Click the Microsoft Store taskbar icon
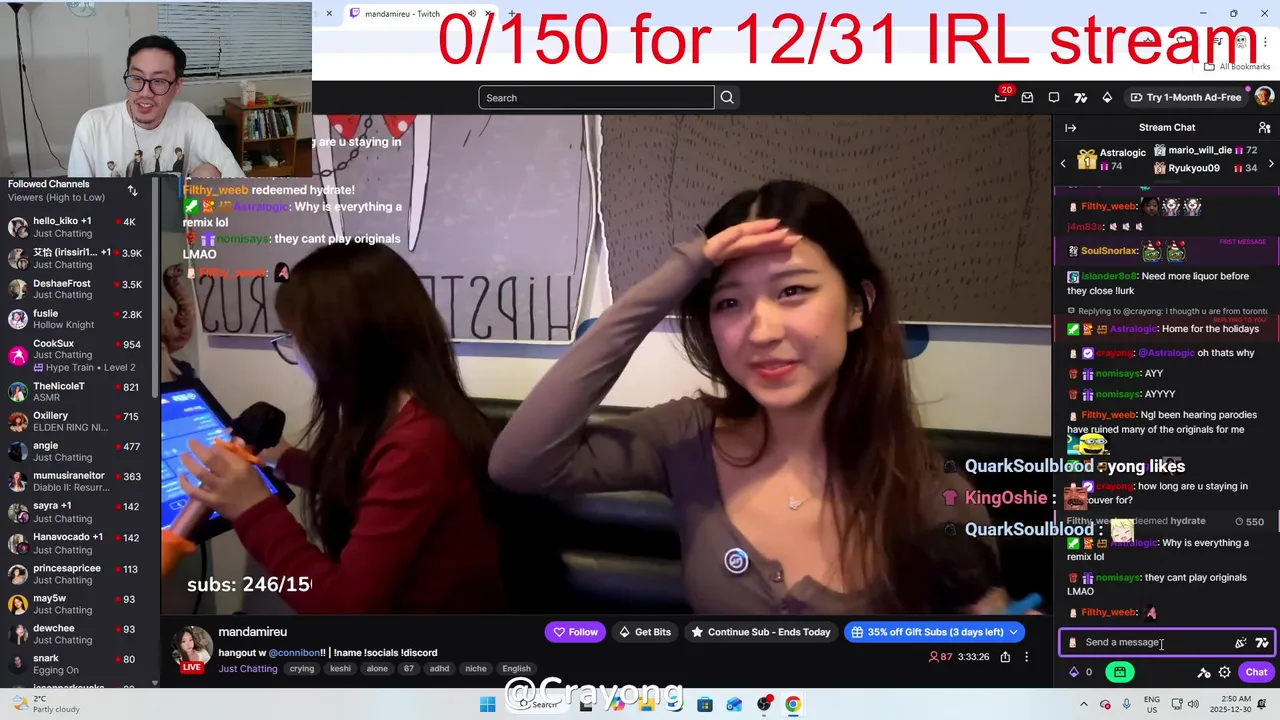 click(x=705, y=704)
